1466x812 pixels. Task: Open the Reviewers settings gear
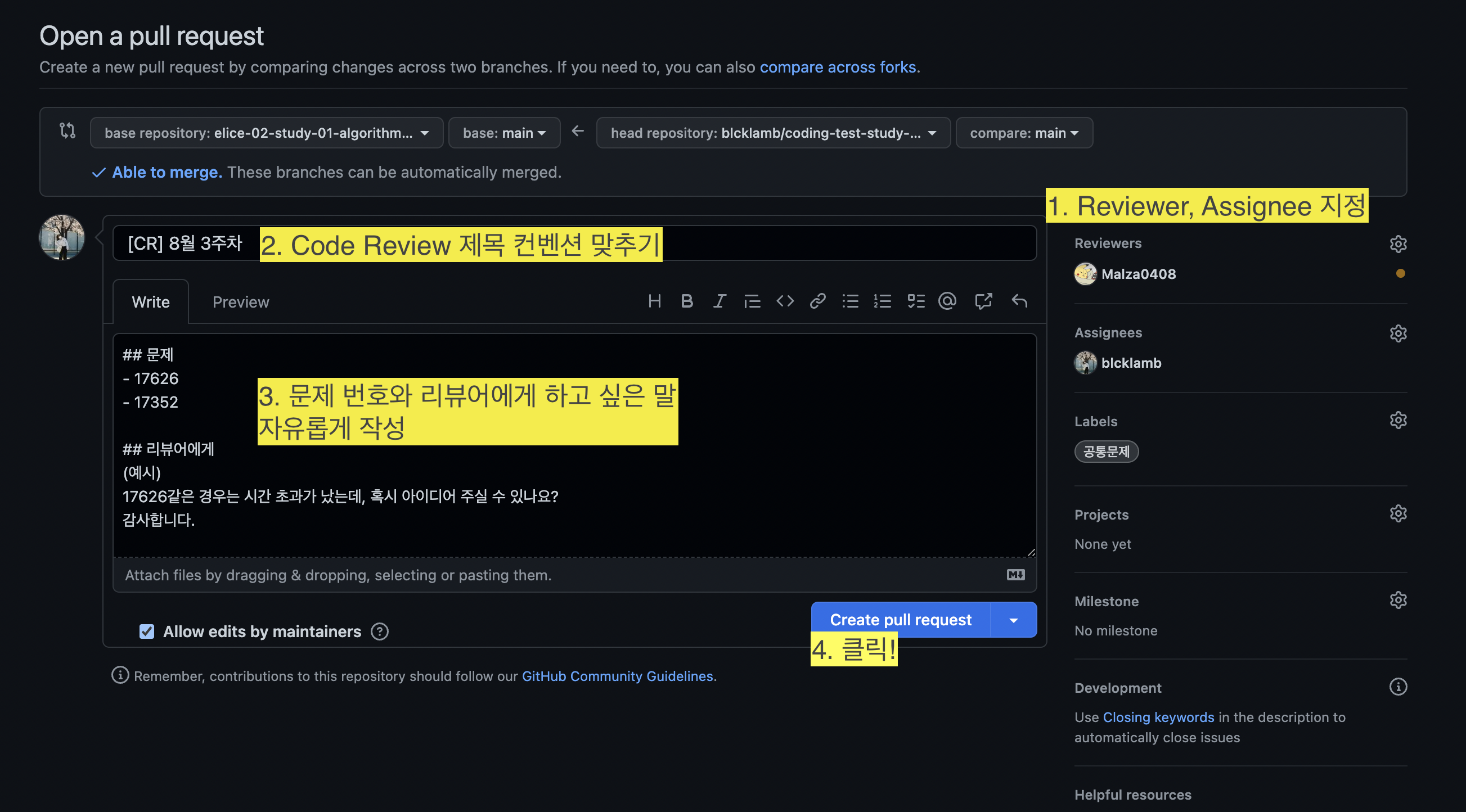coord(1398,243)
